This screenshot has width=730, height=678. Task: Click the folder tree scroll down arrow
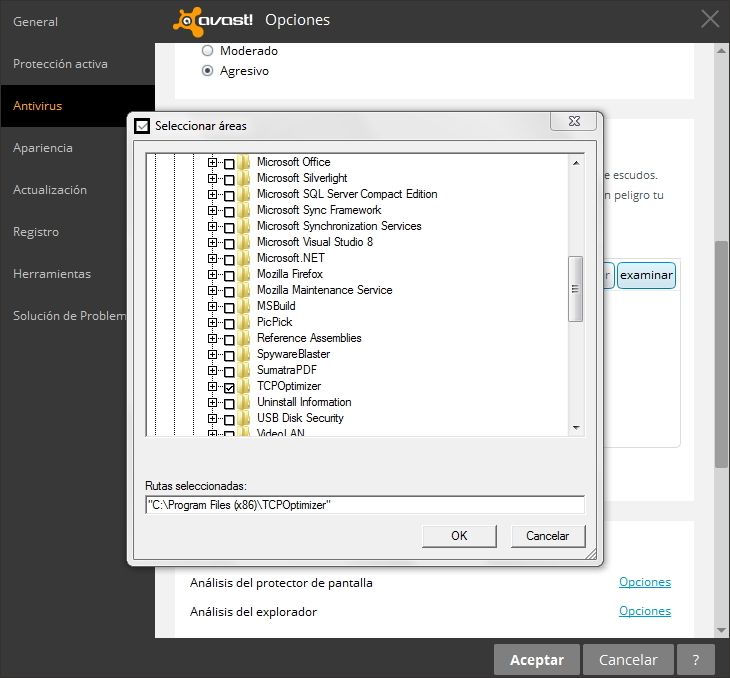click(x=576, y=427)
